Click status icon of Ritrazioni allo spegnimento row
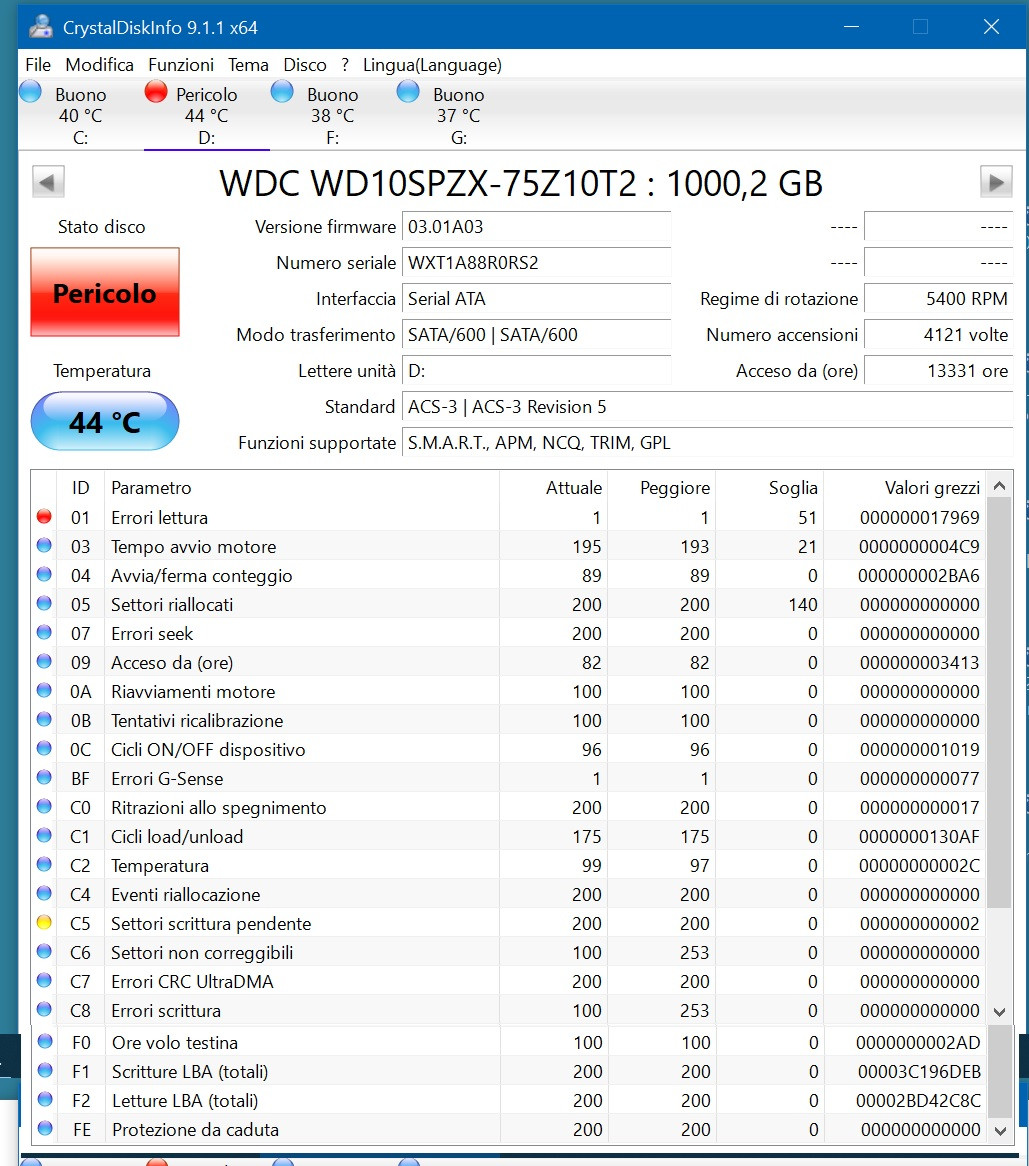Viewport: 1029px width, 1166px height. coord(45,806)
